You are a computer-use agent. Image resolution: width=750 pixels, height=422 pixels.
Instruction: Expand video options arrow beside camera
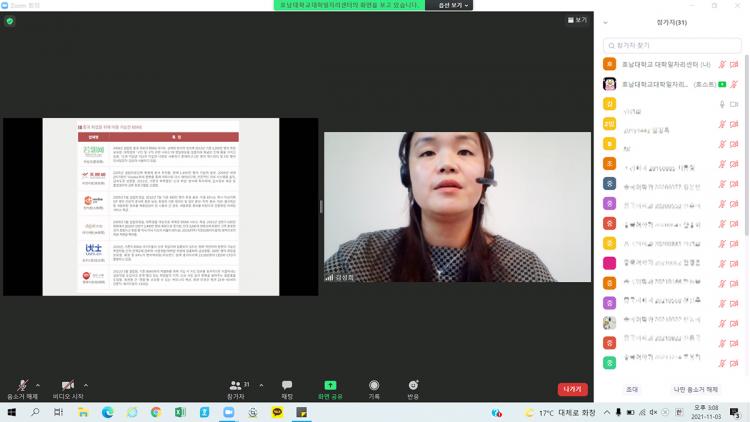click(86, 385)
